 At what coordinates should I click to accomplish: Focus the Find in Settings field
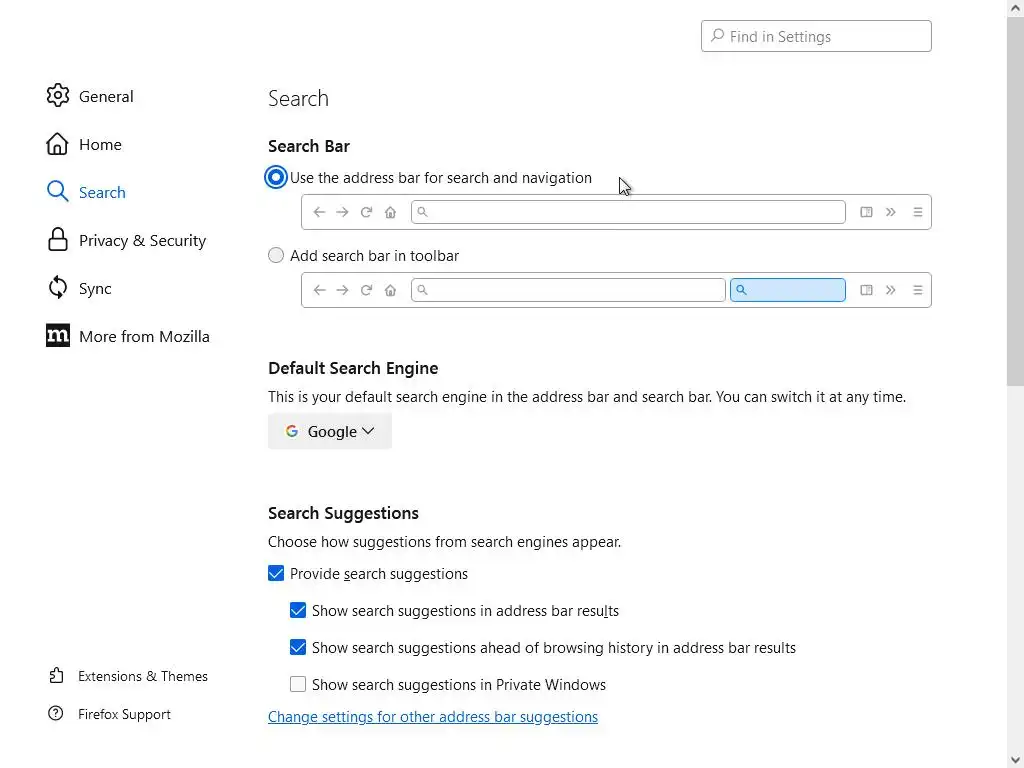825,36
